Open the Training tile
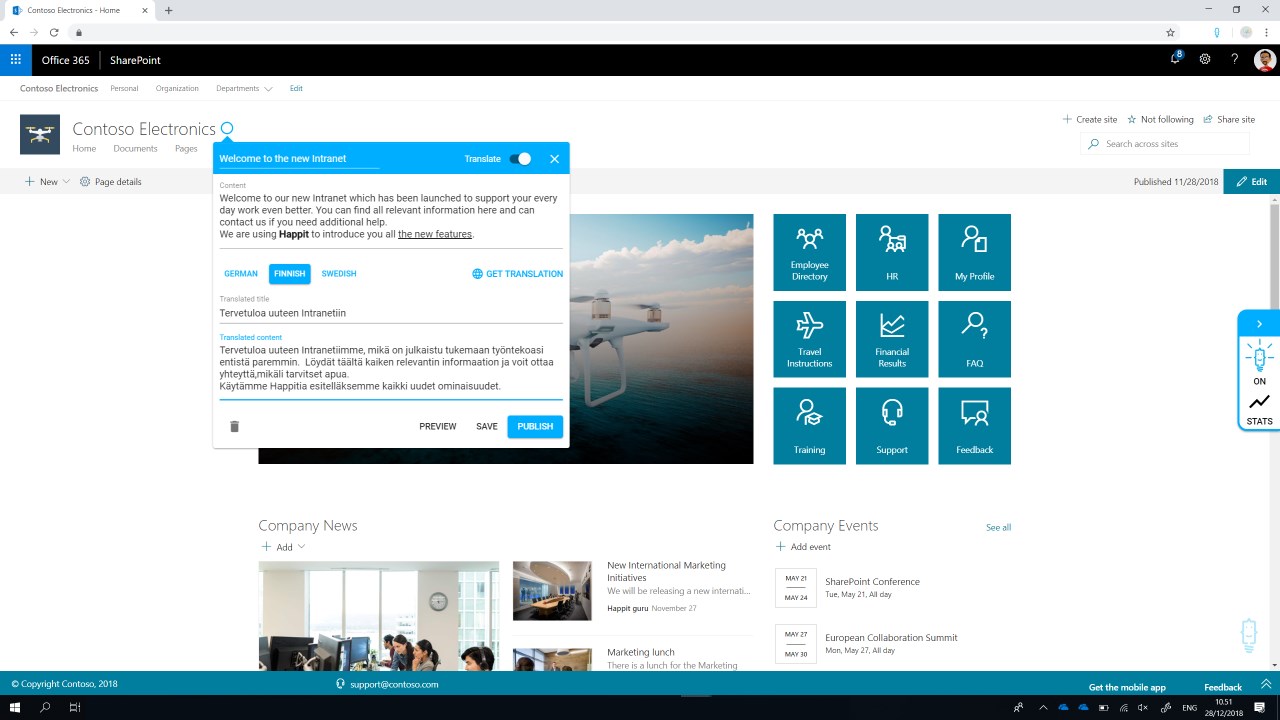Viewport: 1280px width, 720px height. [810, 426]
